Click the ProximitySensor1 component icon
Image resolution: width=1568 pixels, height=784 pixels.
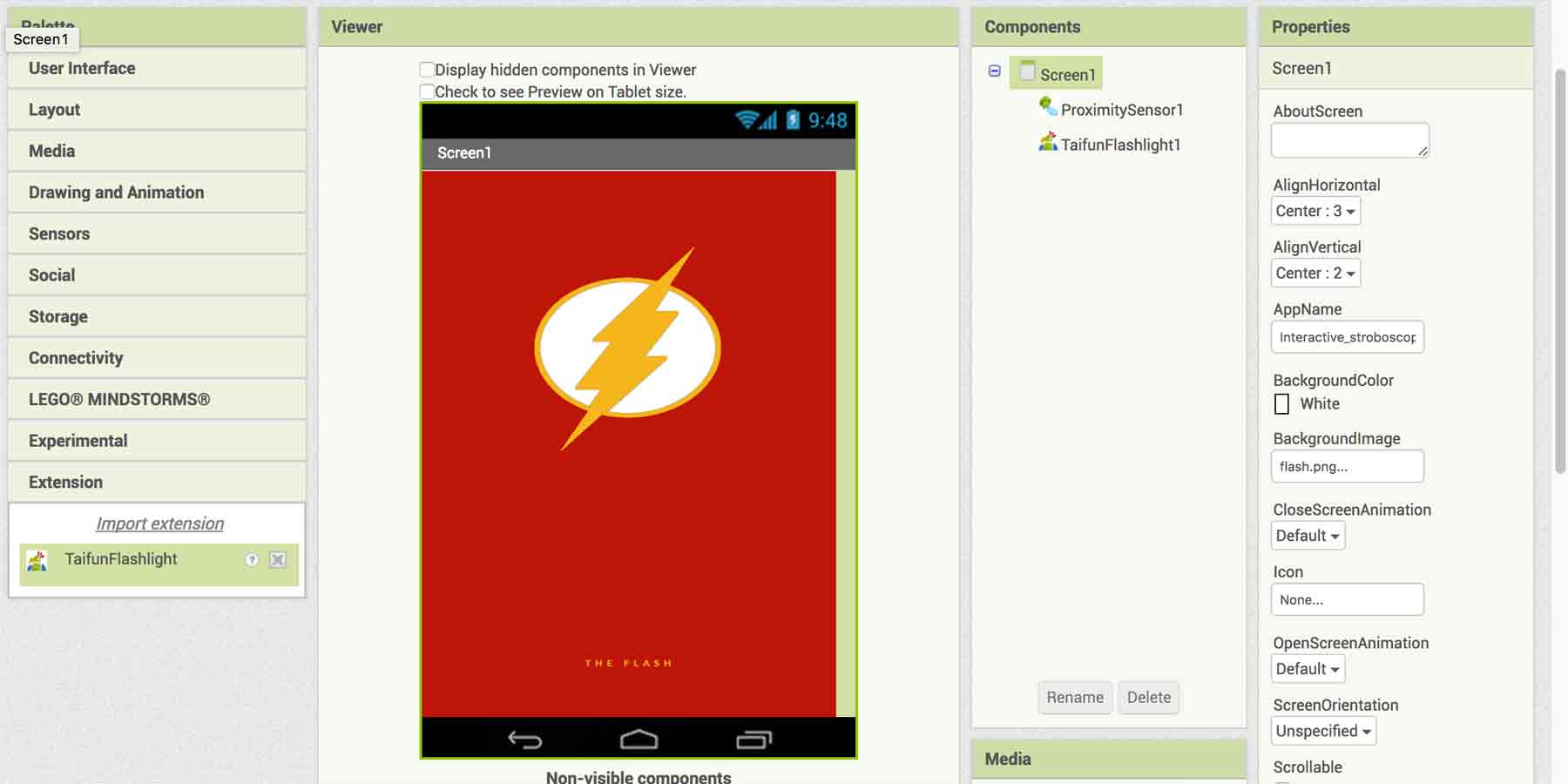(x=1048, y=107)
